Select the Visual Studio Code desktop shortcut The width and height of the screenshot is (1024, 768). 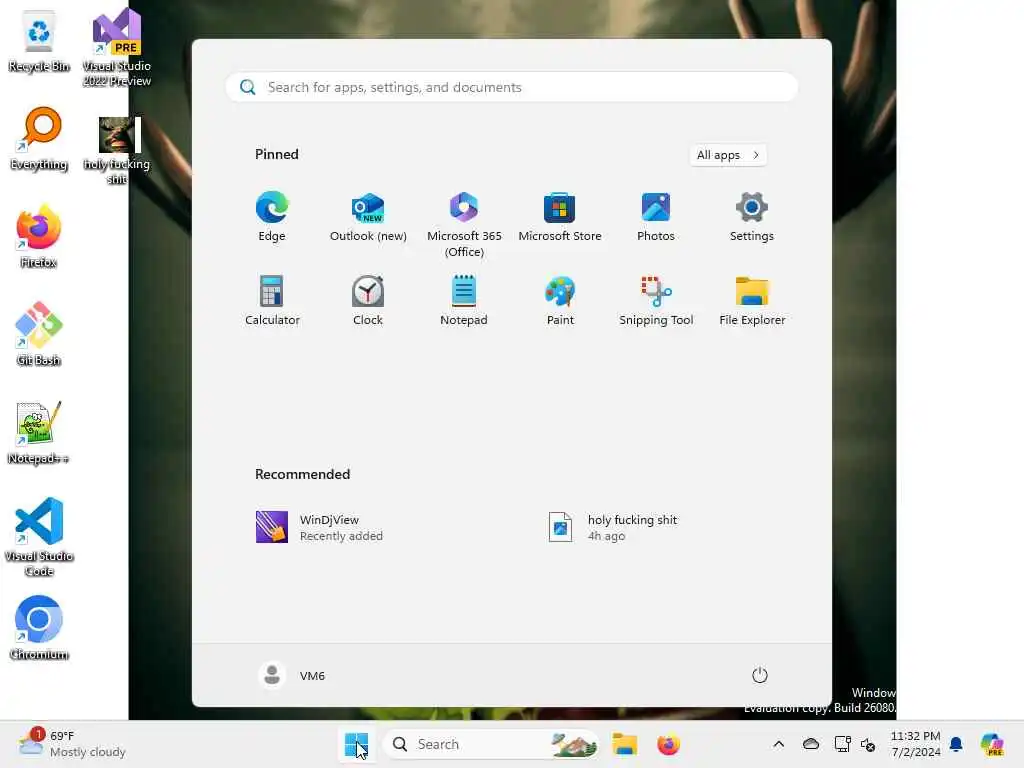(x=39, y=537)
